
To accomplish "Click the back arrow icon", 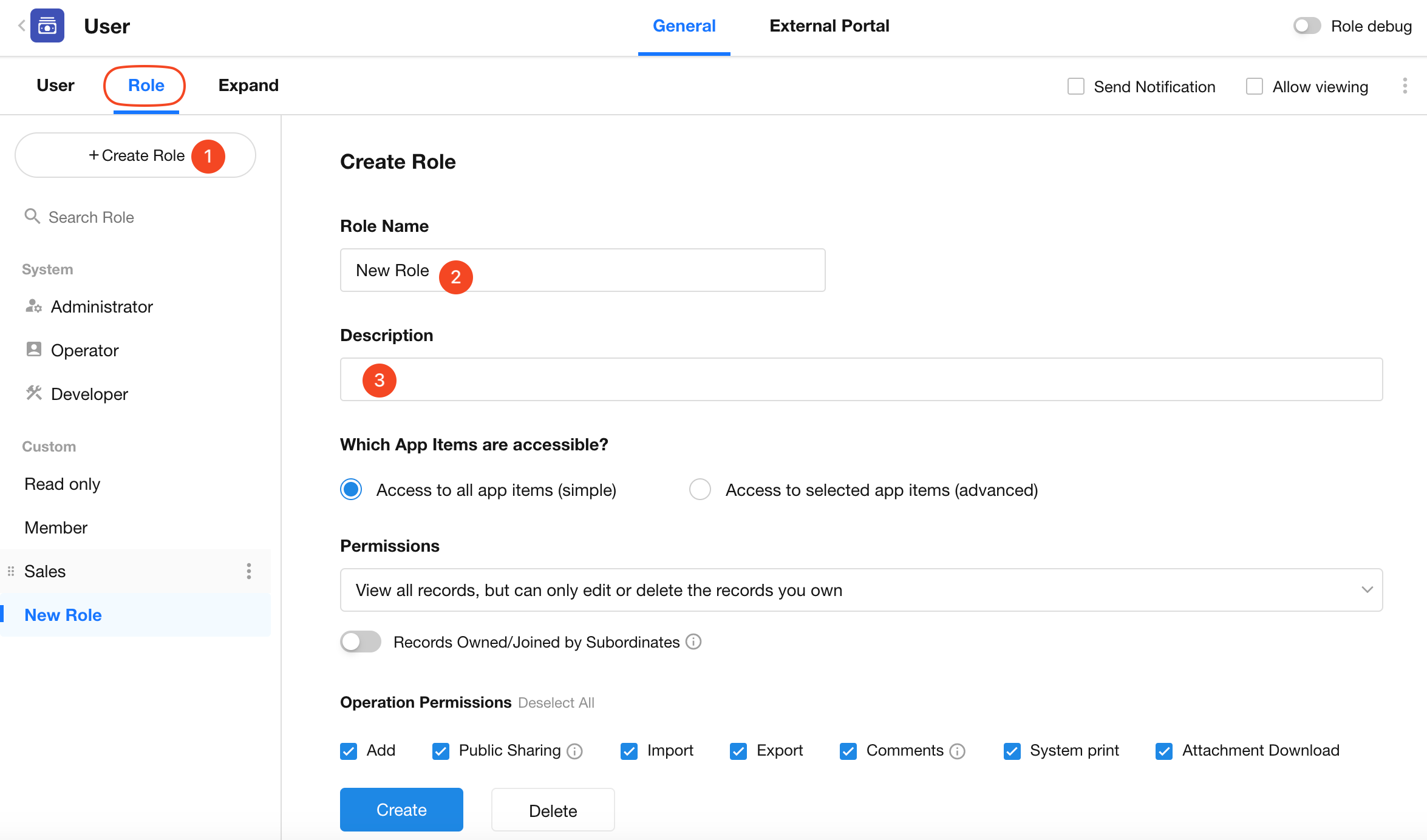I will (x=22, y=25).
